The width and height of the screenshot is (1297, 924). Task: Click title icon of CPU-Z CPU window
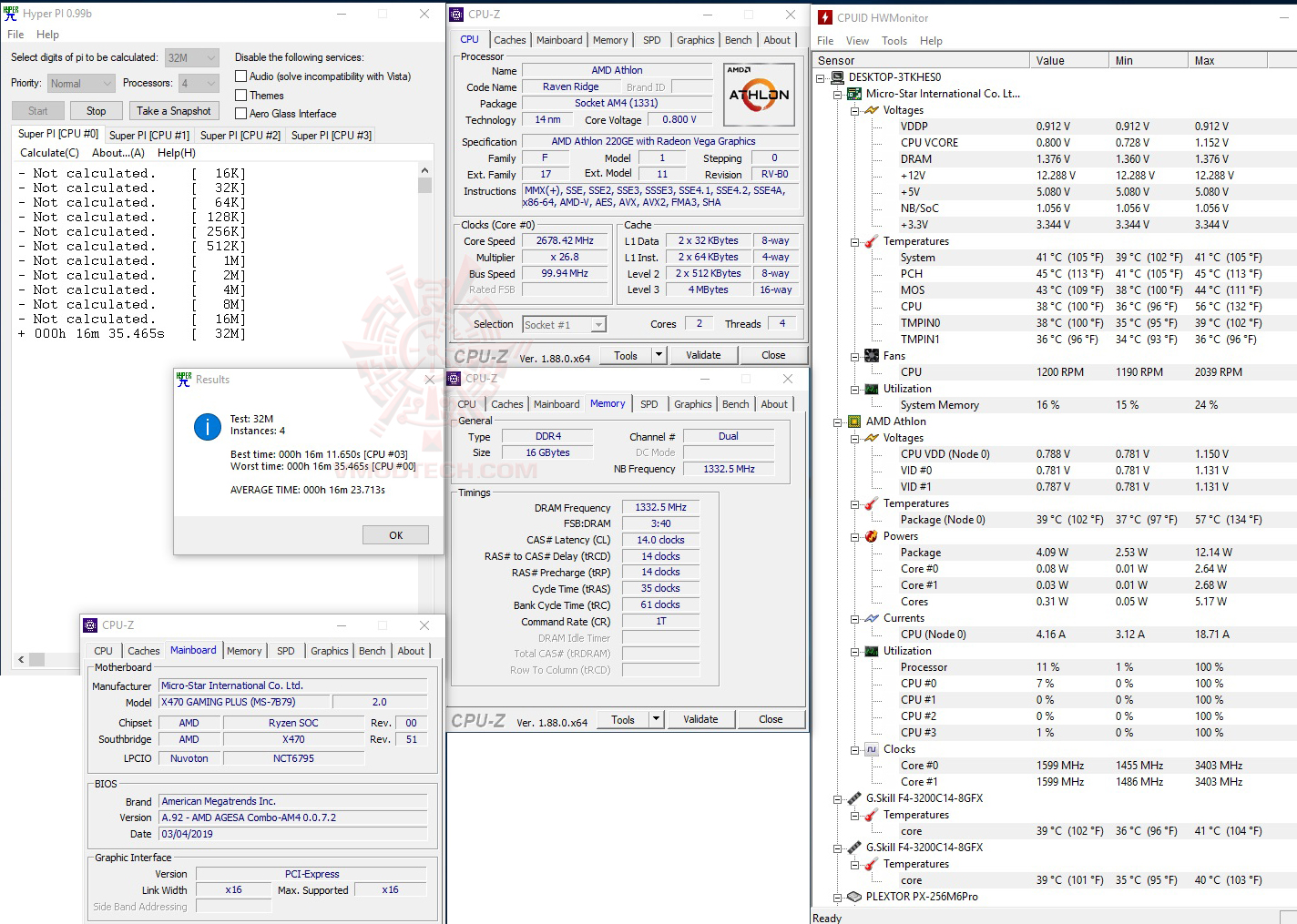click(x=457, y=15)
